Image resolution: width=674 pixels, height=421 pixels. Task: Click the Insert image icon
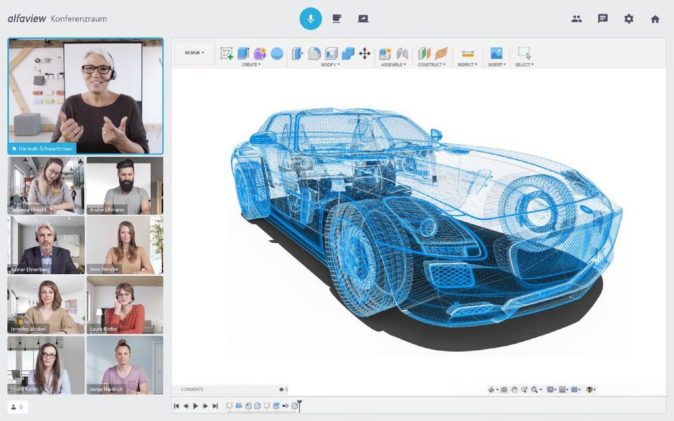pyautogui.click(x=495, y=53)
